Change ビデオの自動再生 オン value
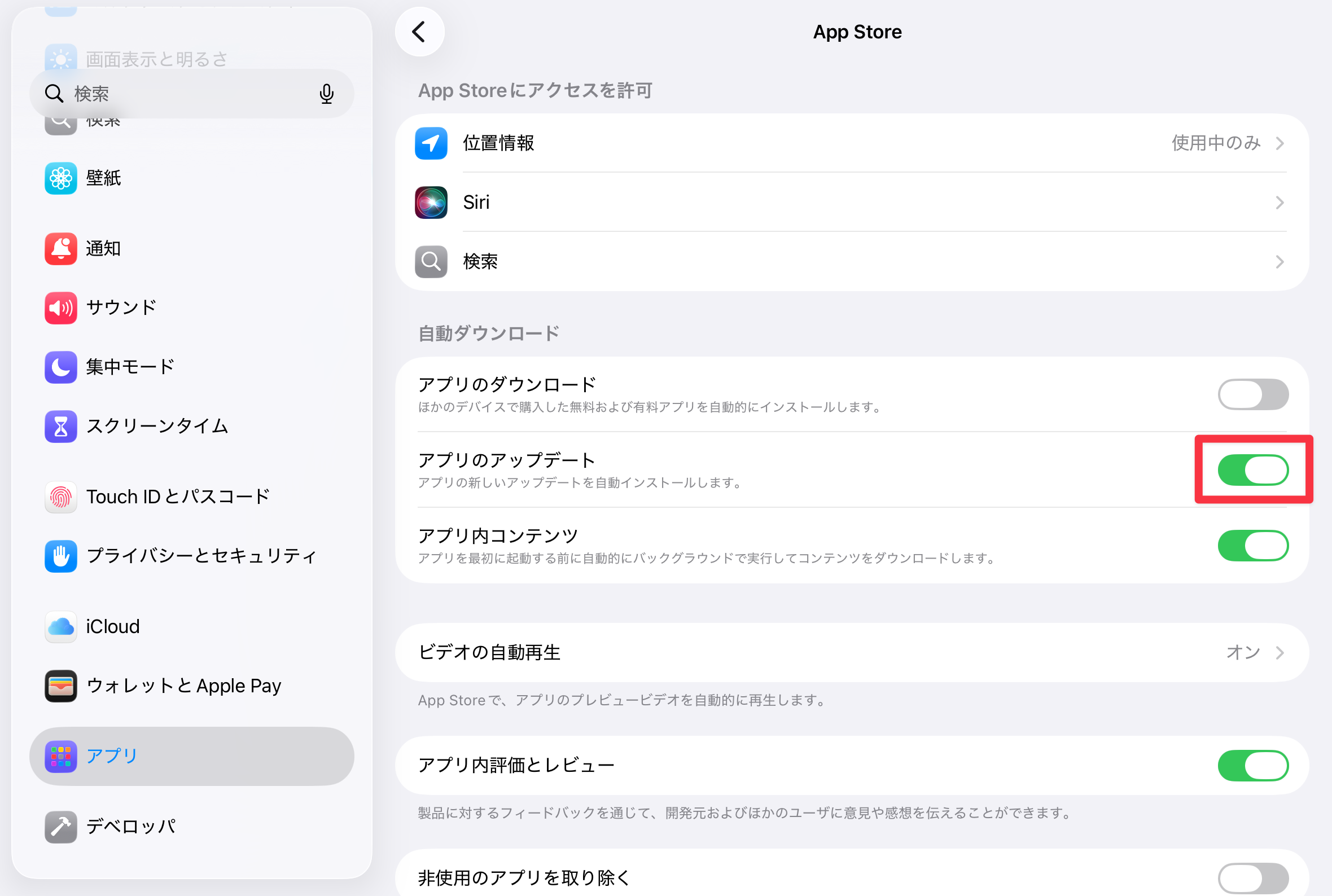The height and width of the screenshot is (896, 1332). (1243, 652)
